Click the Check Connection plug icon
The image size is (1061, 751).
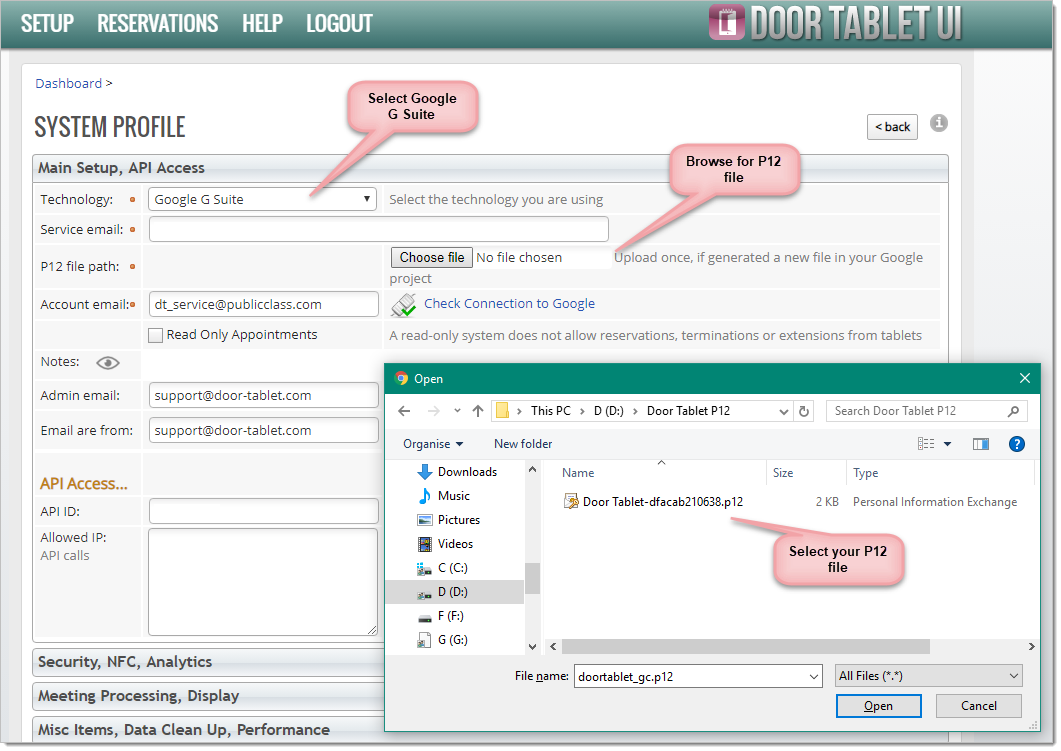[x=404, y=305]
